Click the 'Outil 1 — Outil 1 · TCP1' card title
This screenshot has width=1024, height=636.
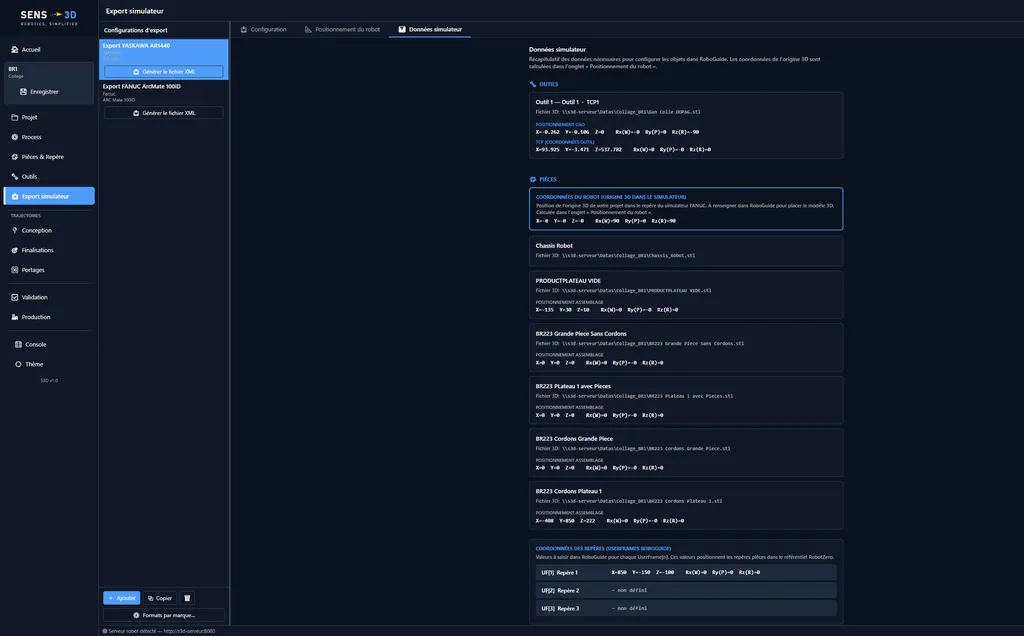pyautogui.click(x=567, y=102)
